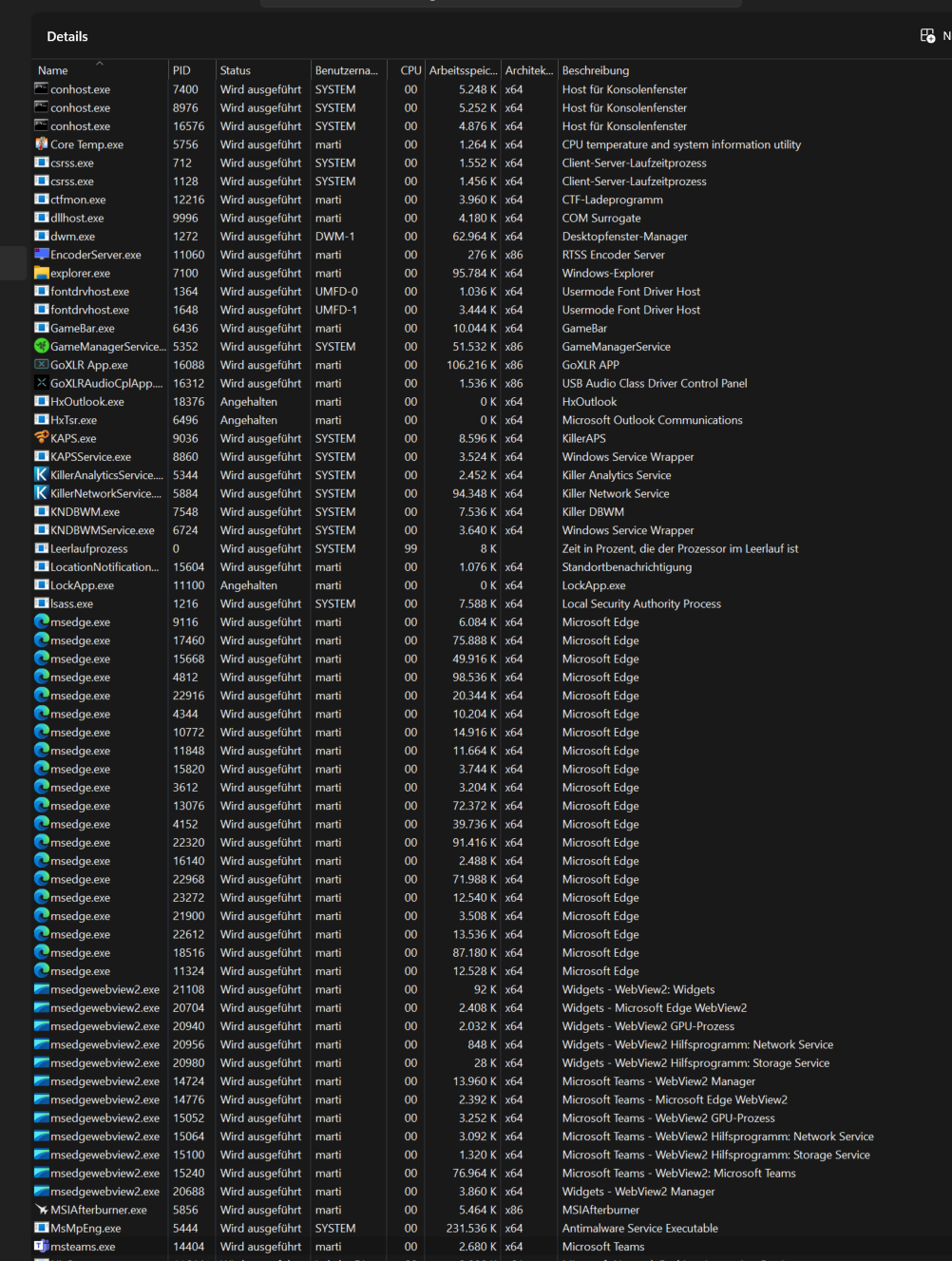Click the GameBar.exe process icon
This screenshot has height=1261, width=952.
(x=41, y=328)
